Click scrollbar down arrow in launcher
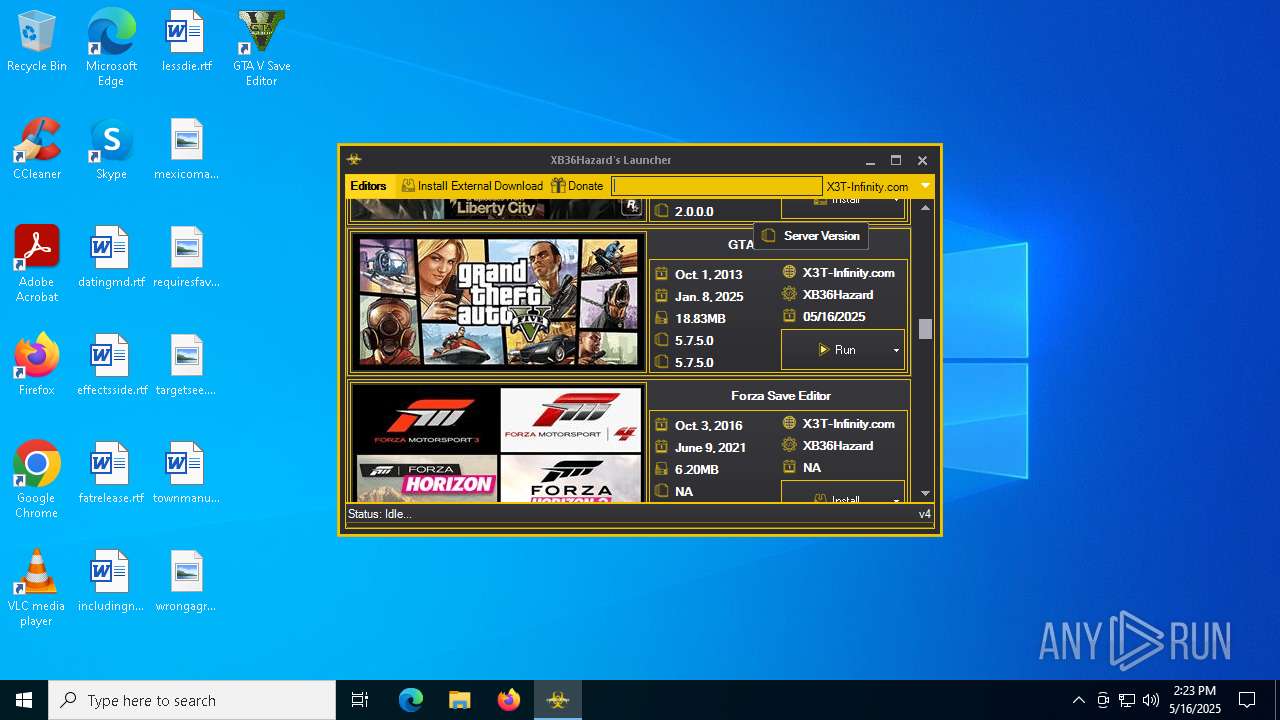The width and height of the screenshot is (1280, 720). coord(925,493)
